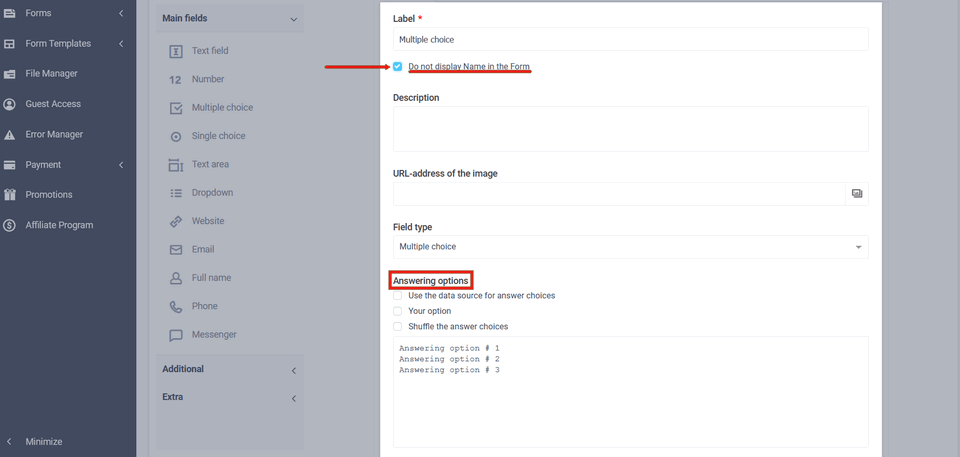Click the URL-address of the image field
The image size is (960, 457).
pos(619,194)
